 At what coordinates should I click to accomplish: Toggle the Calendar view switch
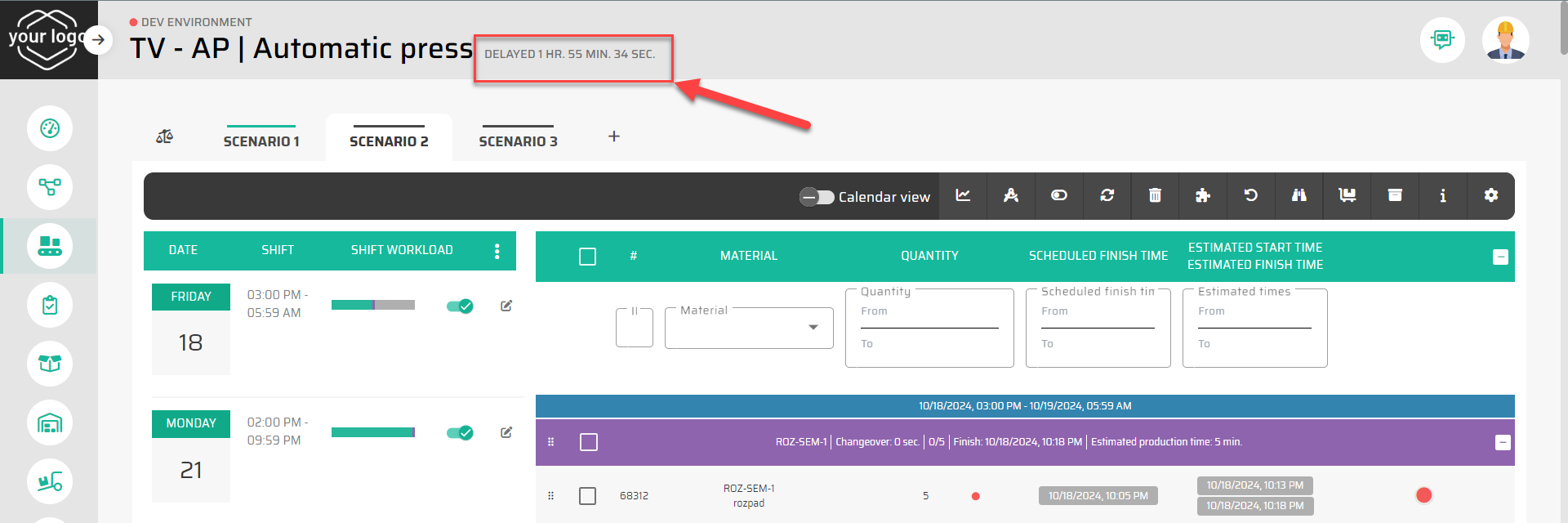[816, 197]
